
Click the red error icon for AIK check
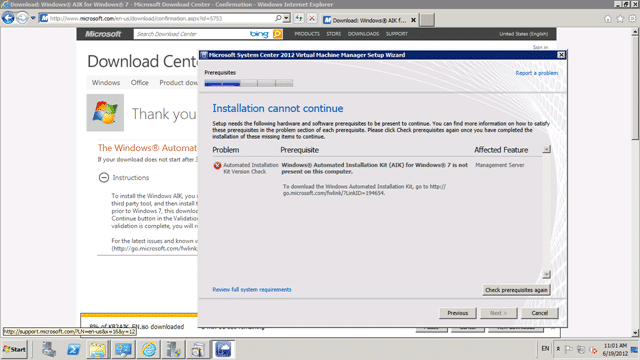(x=217, y=165)
